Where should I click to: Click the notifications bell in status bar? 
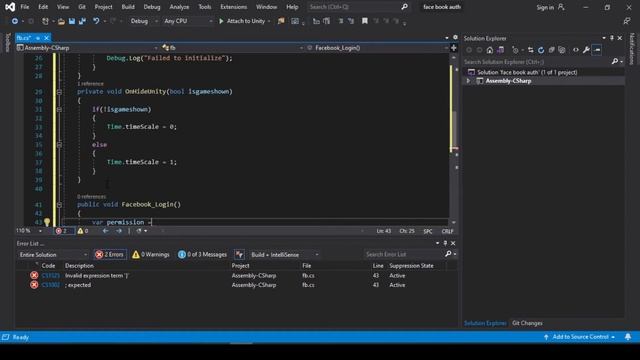pos(628,337)
